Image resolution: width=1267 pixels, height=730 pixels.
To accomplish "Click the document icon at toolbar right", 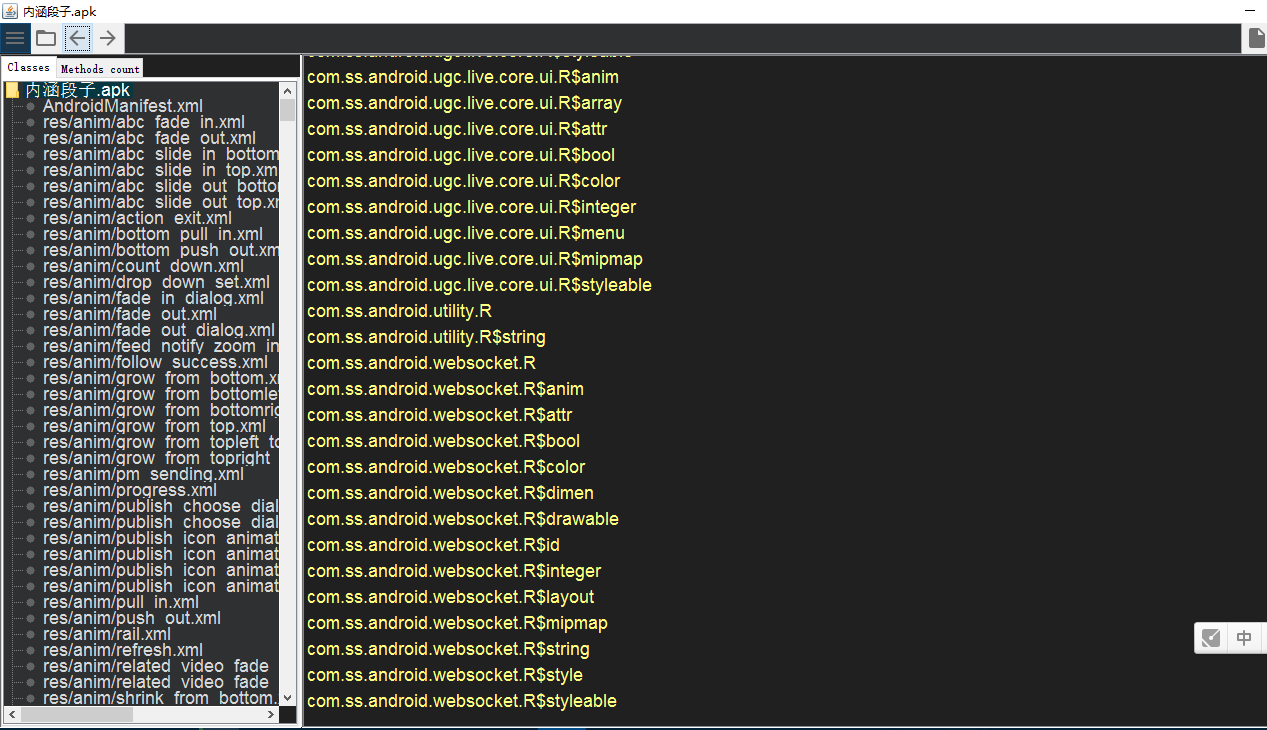I will 1256,39.
